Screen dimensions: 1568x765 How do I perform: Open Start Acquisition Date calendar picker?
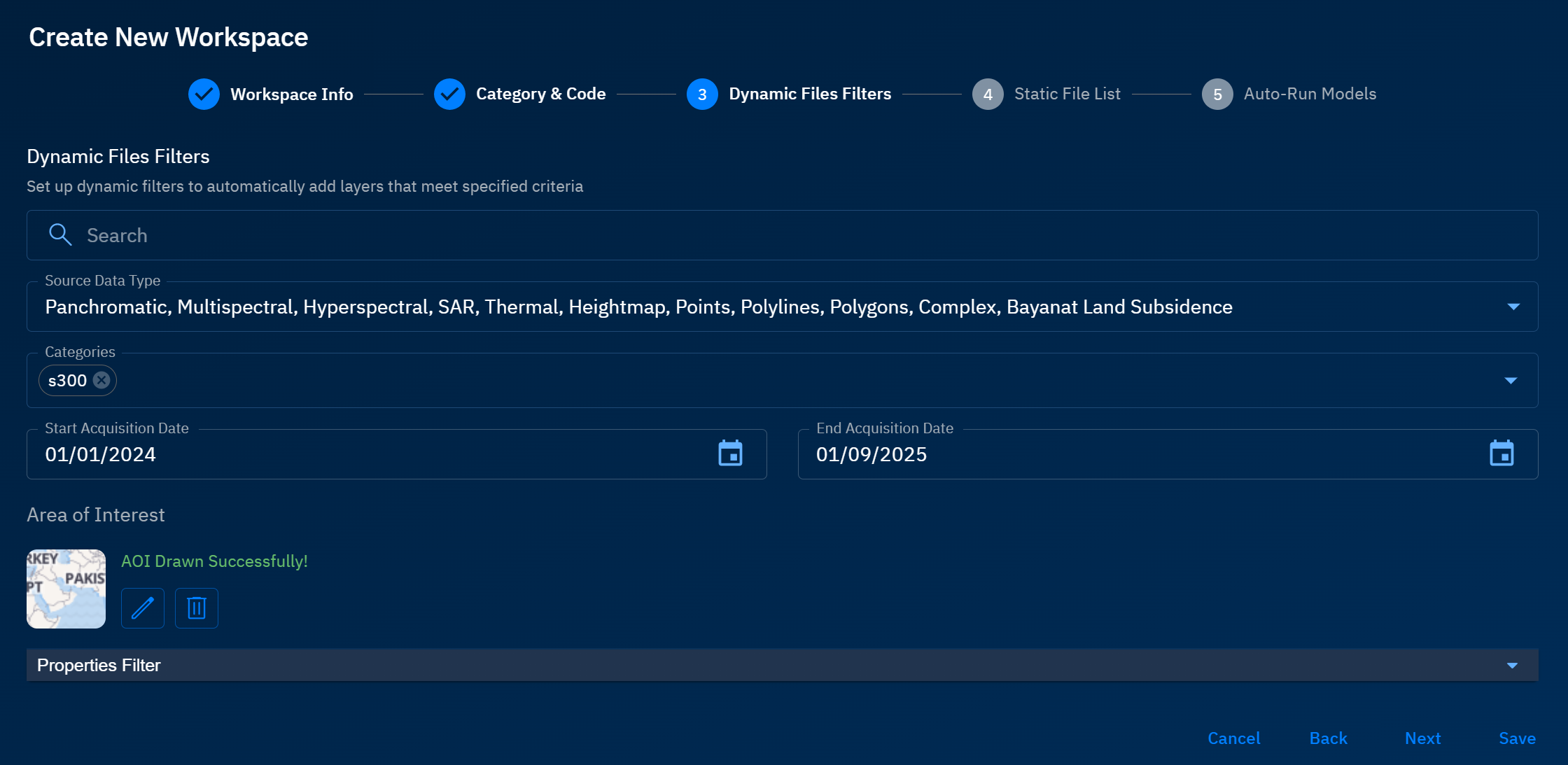click(x=730, y=454)
